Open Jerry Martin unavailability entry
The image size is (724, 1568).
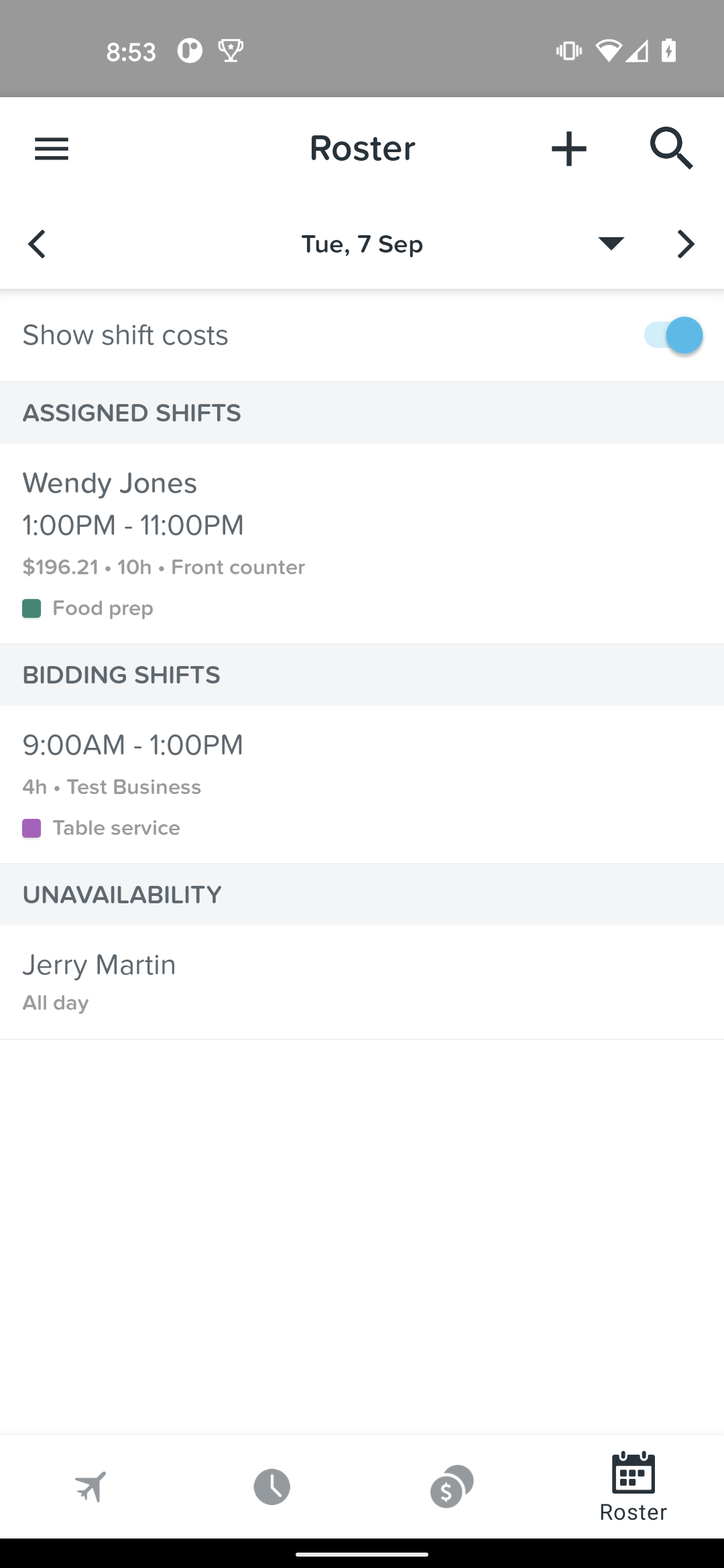[362, 982]
